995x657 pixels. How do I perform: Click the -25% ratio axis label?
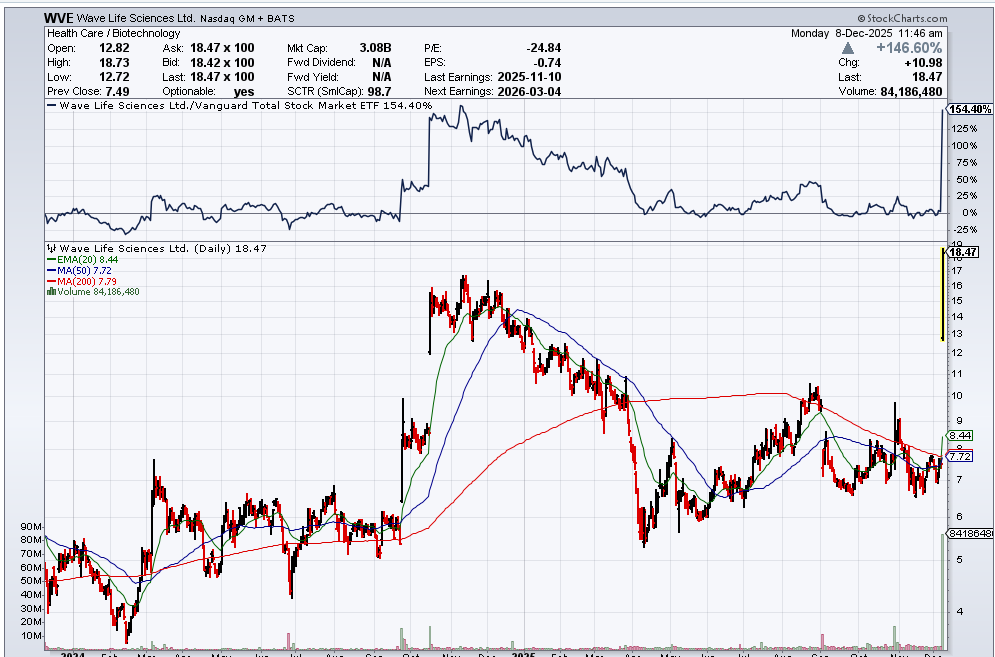click(x=966, y=229)
